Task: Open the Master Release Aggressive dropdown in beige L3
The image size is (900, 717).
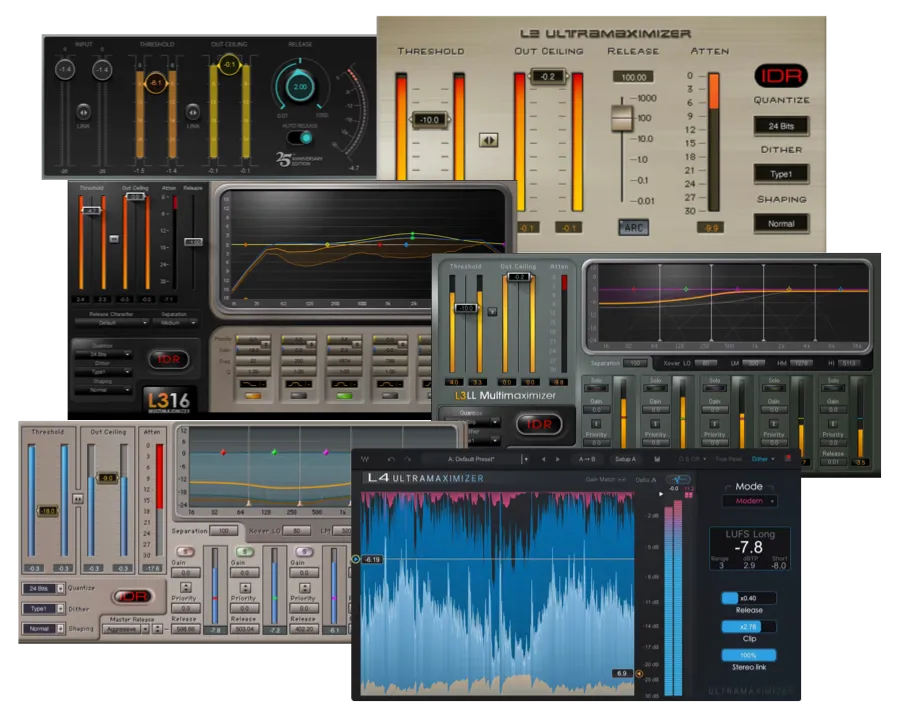Action: point(126,629)
